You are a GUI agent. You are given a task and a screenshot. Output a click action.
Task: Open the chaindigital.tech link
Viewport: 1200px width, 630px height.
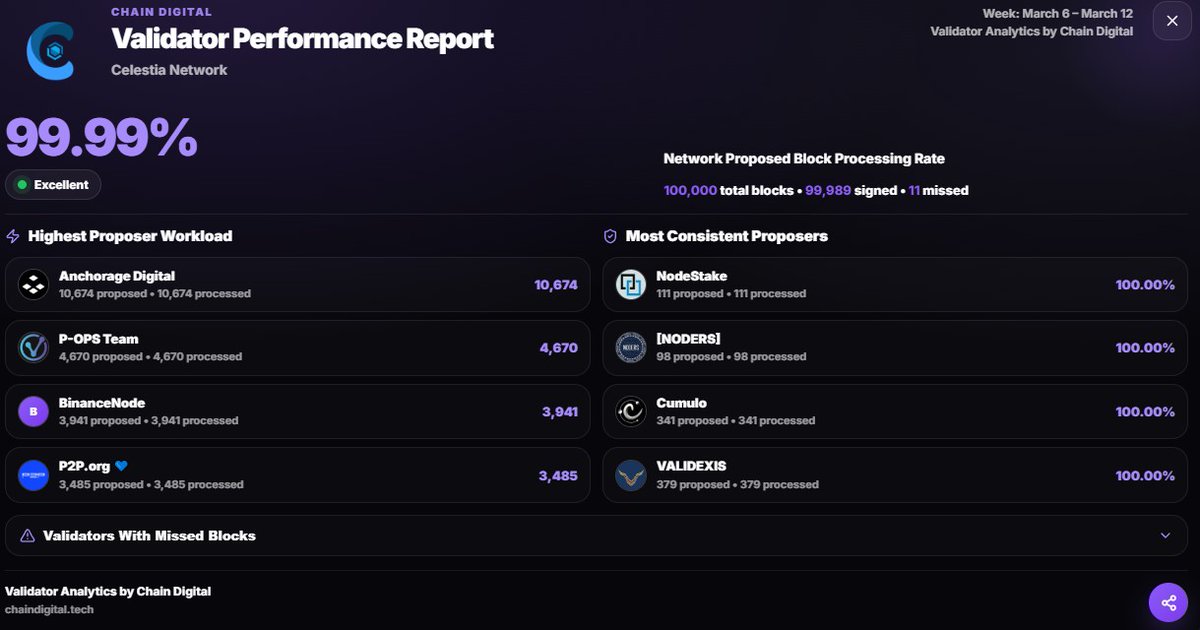(x=49, y=609)
